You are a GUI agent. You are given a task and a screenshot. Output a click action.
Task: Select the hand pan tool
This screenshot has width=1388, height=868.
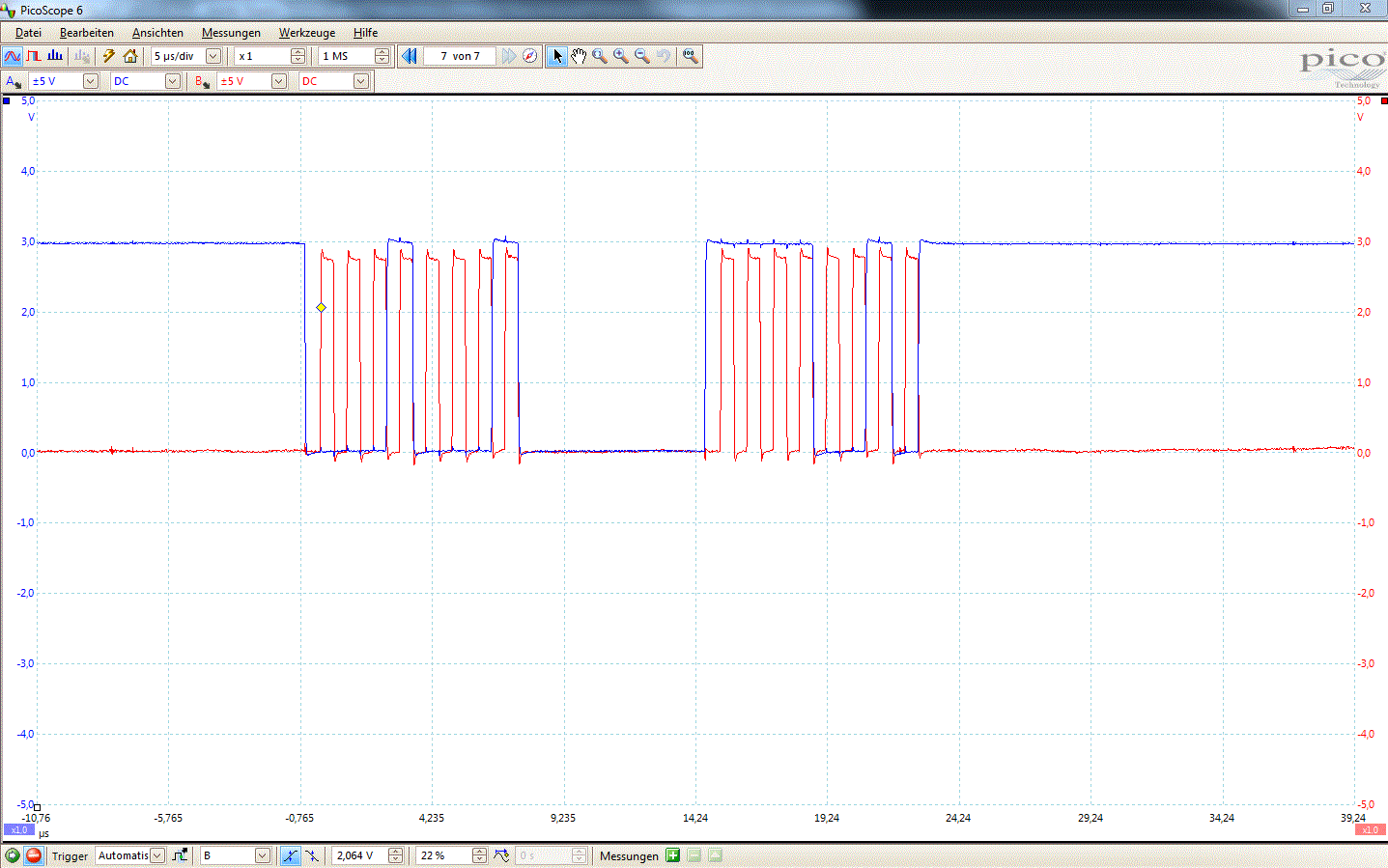pyautogui.click(x=578, y=56)
